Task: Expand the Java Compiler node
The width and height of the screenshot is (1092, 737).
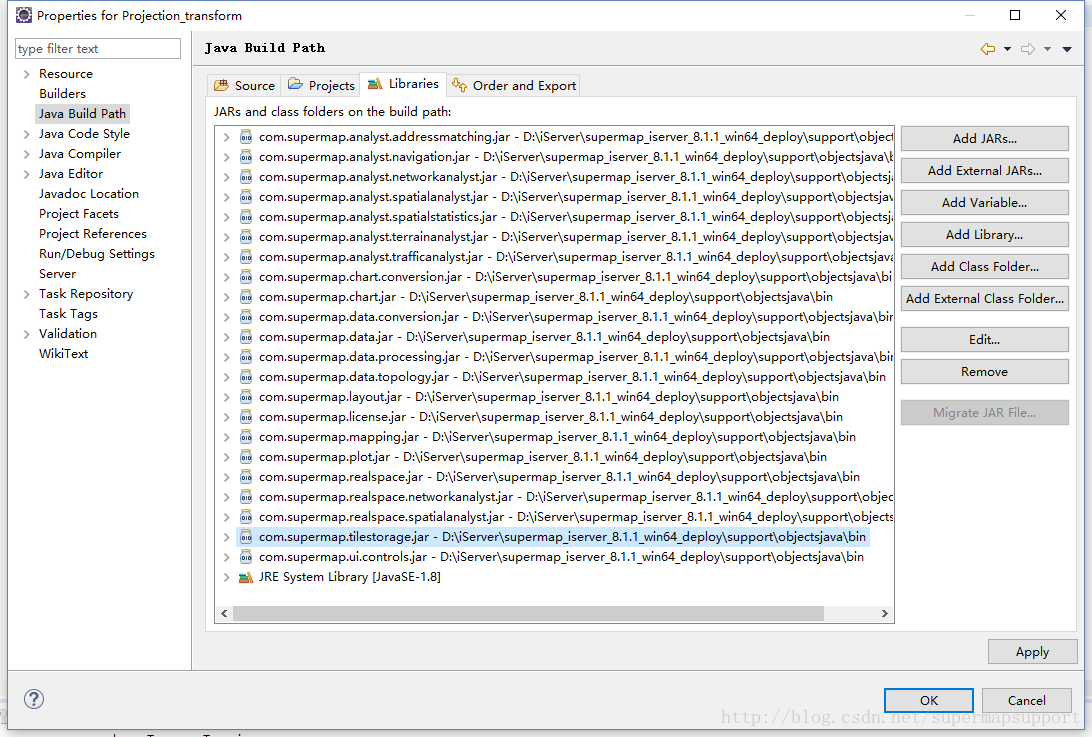Action: [x=26, y=154]
